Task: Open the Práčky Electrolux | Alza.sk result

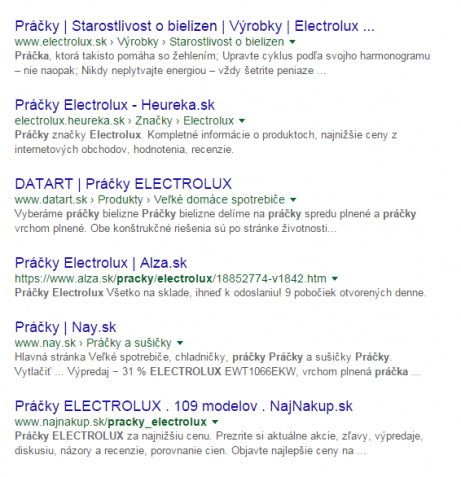Action: [101, 263]
